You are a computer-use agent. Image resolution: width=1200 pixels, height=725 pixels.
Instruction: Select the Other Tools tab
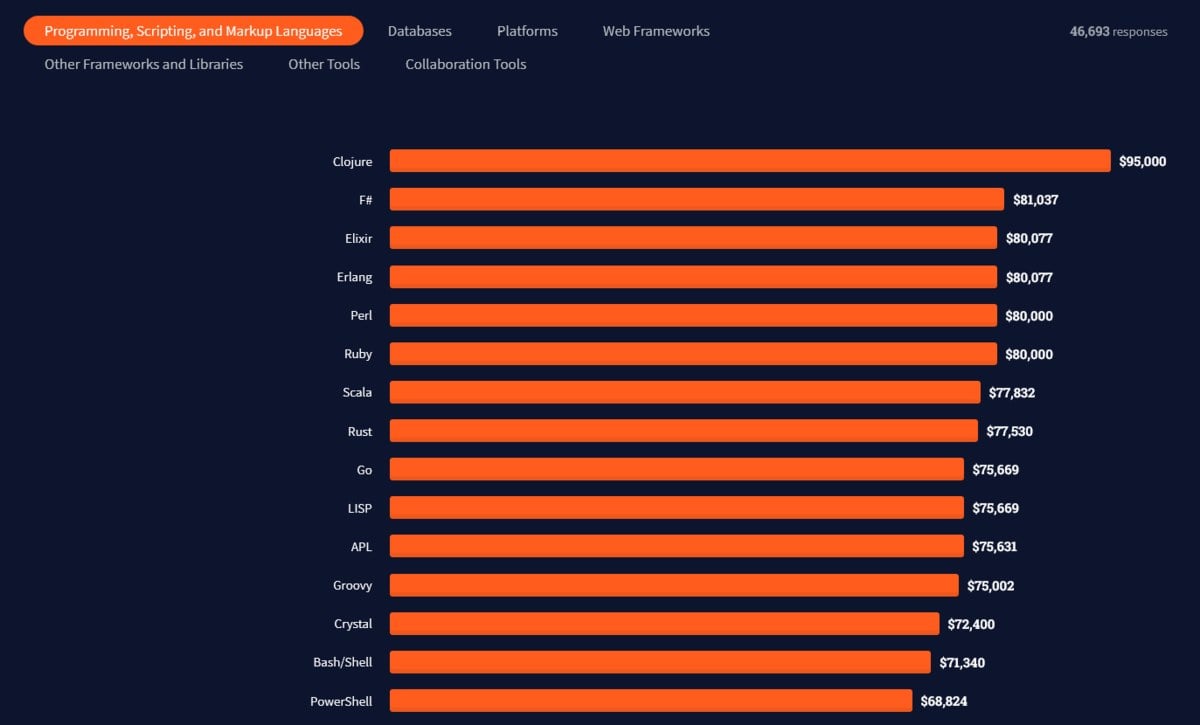pyautogui.click(x=324, y=64)
